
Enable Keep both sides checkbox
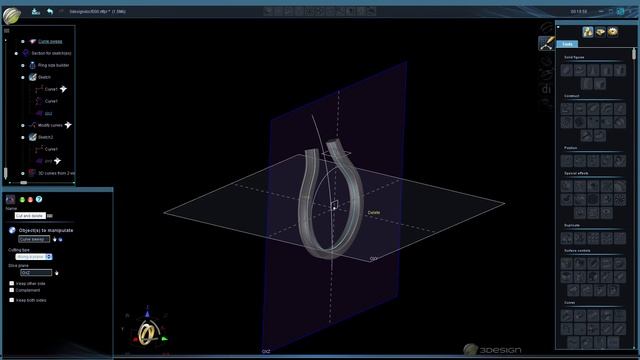(x=11, y=300)
